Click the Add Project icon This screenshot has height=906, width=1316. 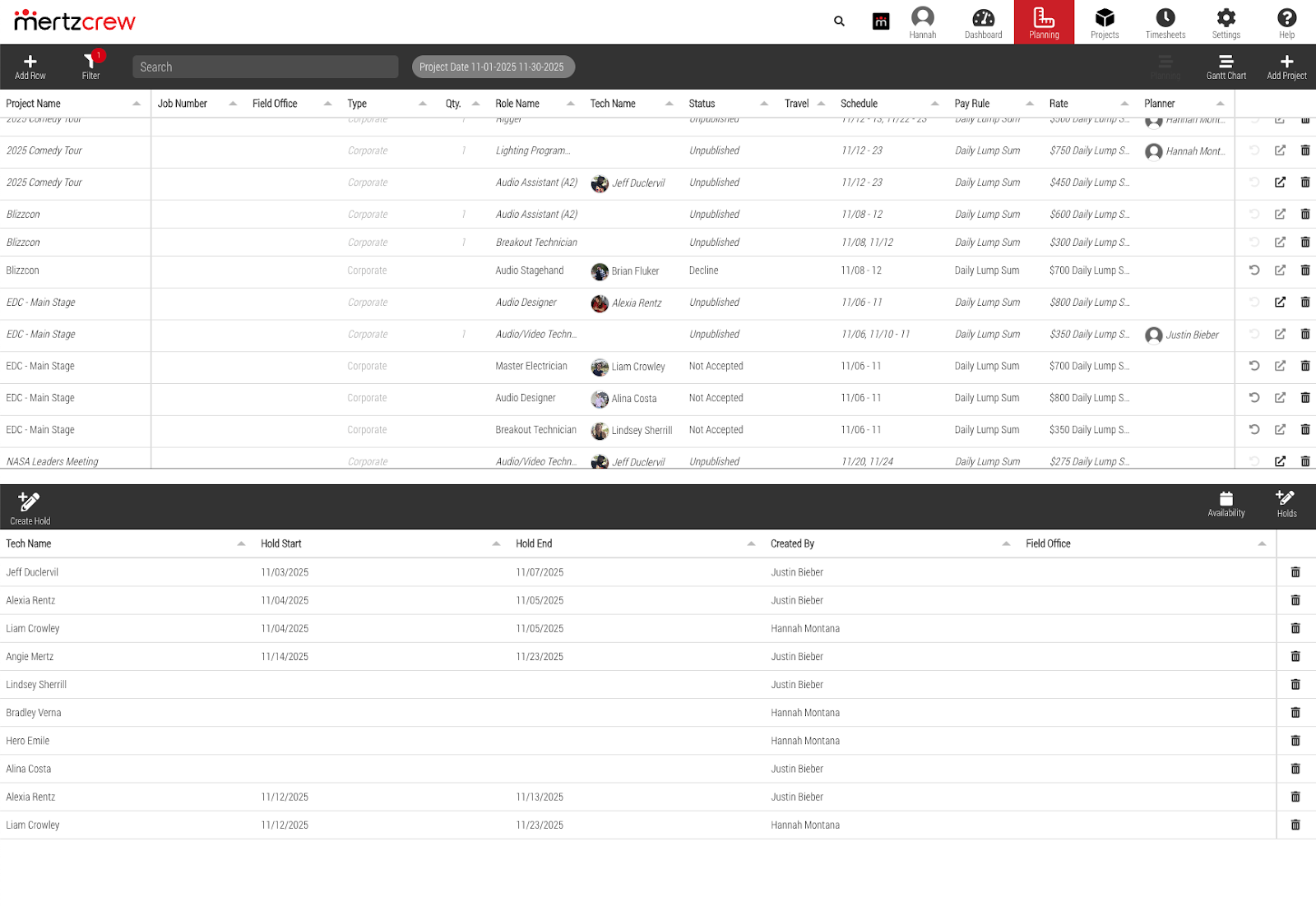pos(1286,62)
